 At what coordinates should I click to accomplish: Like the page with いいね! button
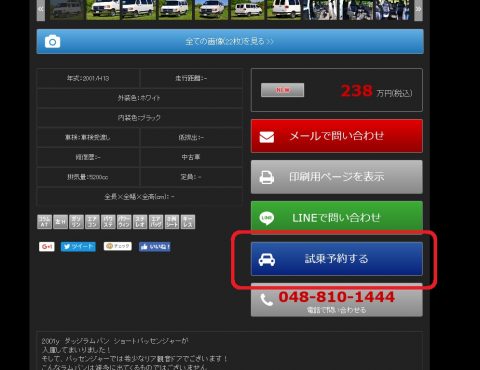(155, 247)
